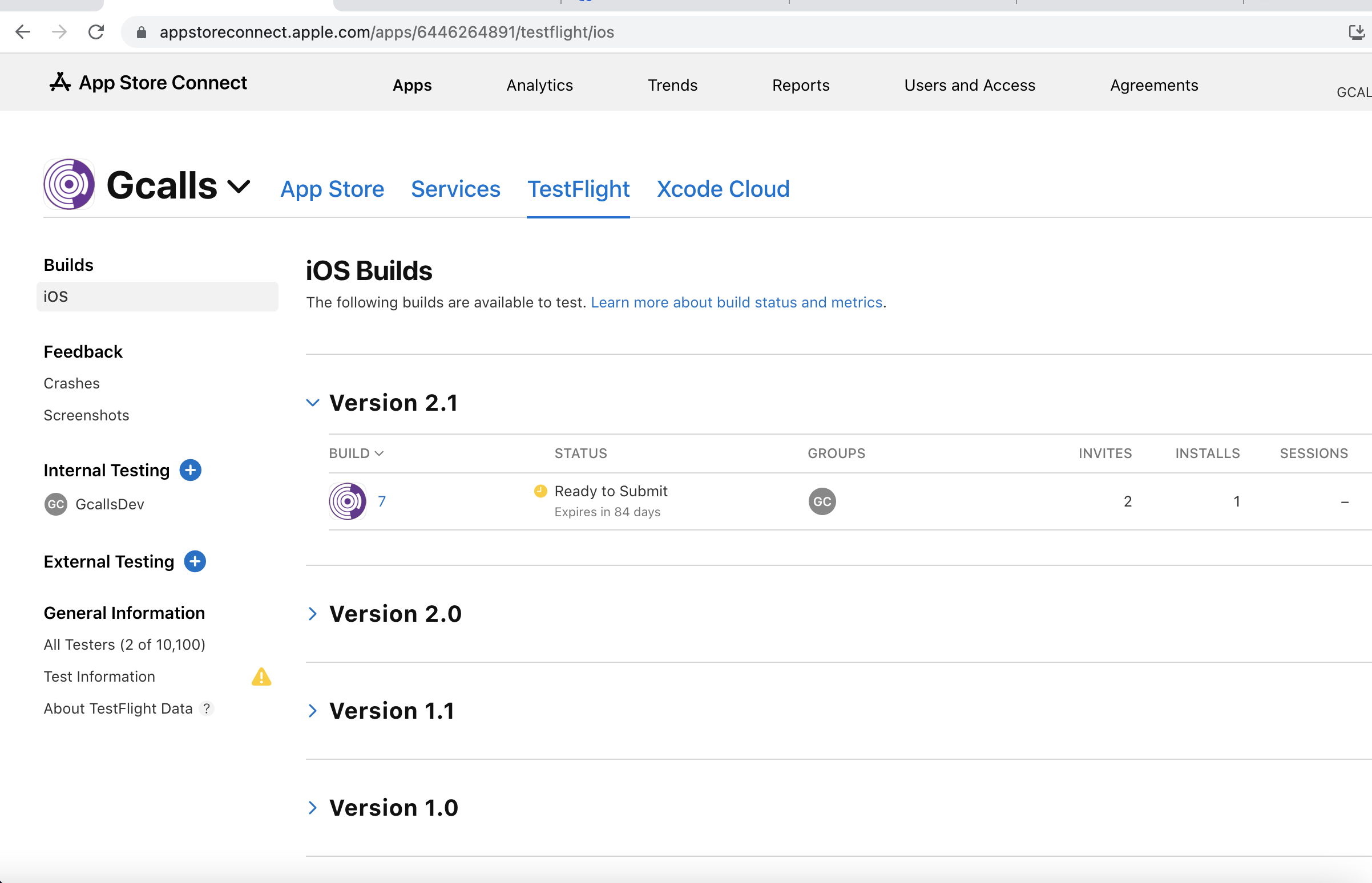The width and height of the screenshot is (1372, 883).
Task: Select GcallsDev internal testing group
Action: point(109,505)
